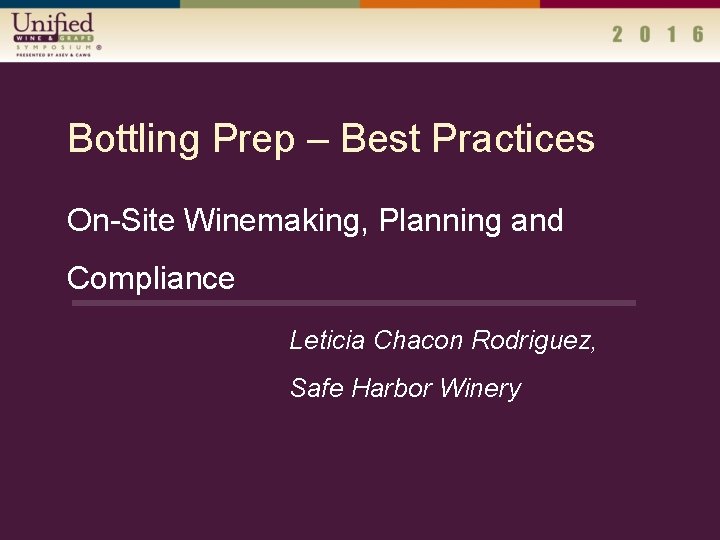Click the On-Site Winemaking, Planning and subtitle line
The image size is (720, 540).
point(315,221)
